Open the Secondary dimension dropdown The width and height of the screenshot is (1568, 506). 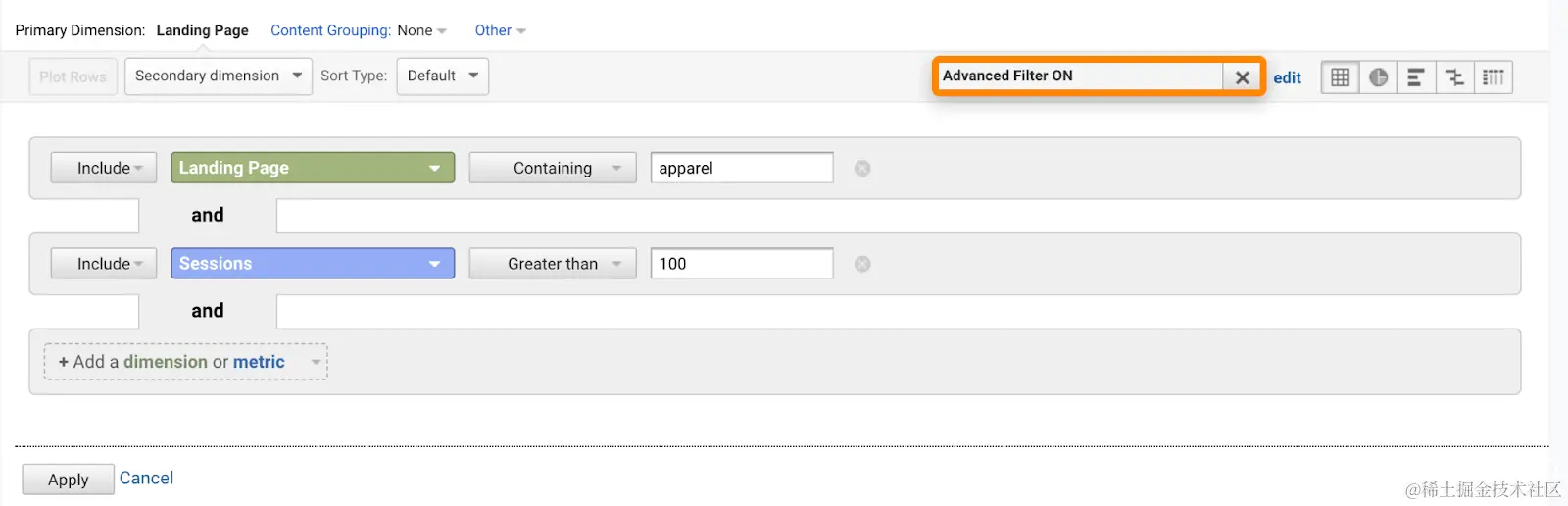218,76
